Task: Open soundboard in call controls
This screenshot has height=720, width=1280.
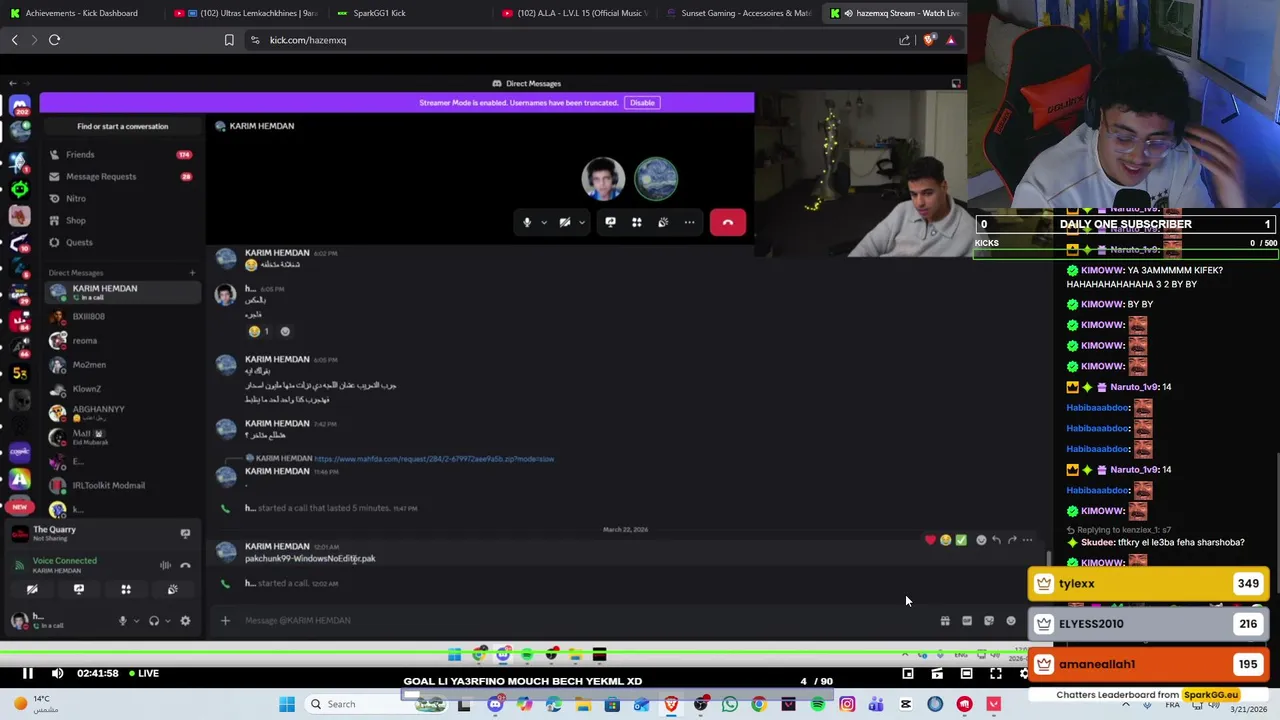Action: pyautogui.click(x=663, y=222)
